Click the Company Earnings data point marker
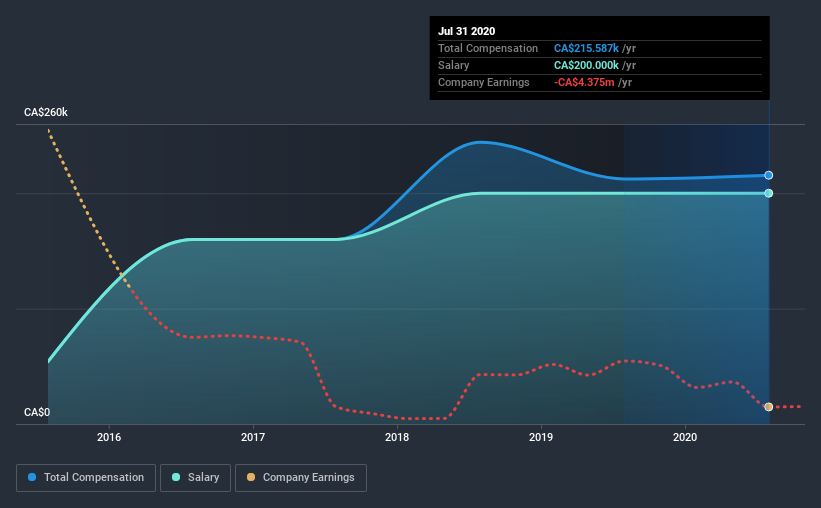821x508 pixels. tap(769, 407)
